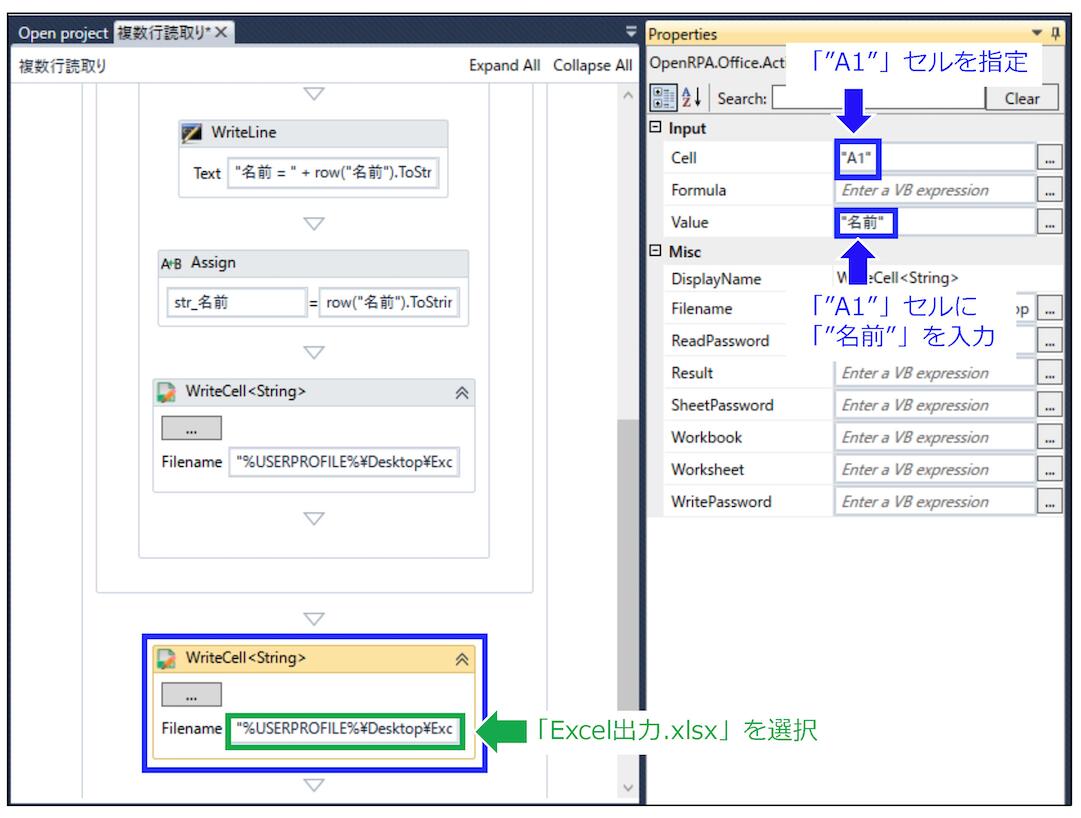Select the WriteLine activity header

313,132
